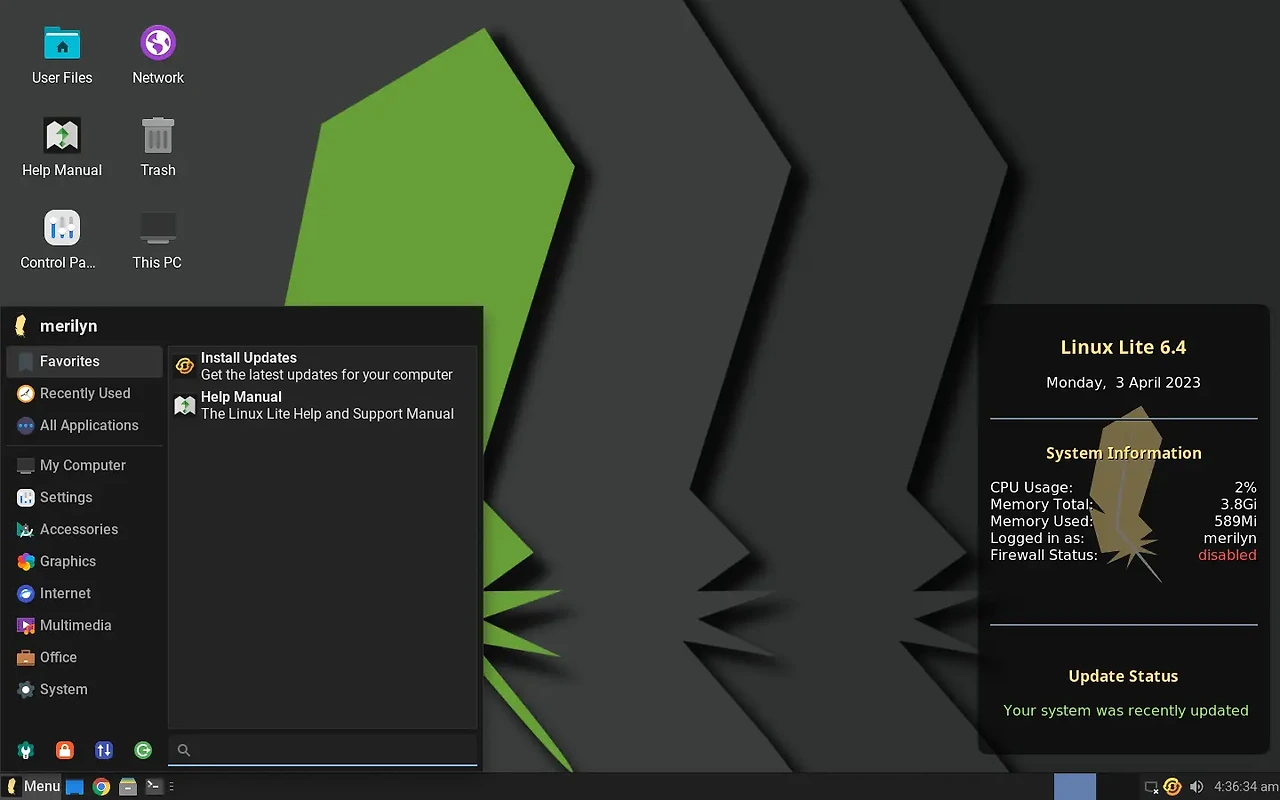Click the green log out icon
The width and height of the screenshot is (1280, 800).
coord(143,750)
